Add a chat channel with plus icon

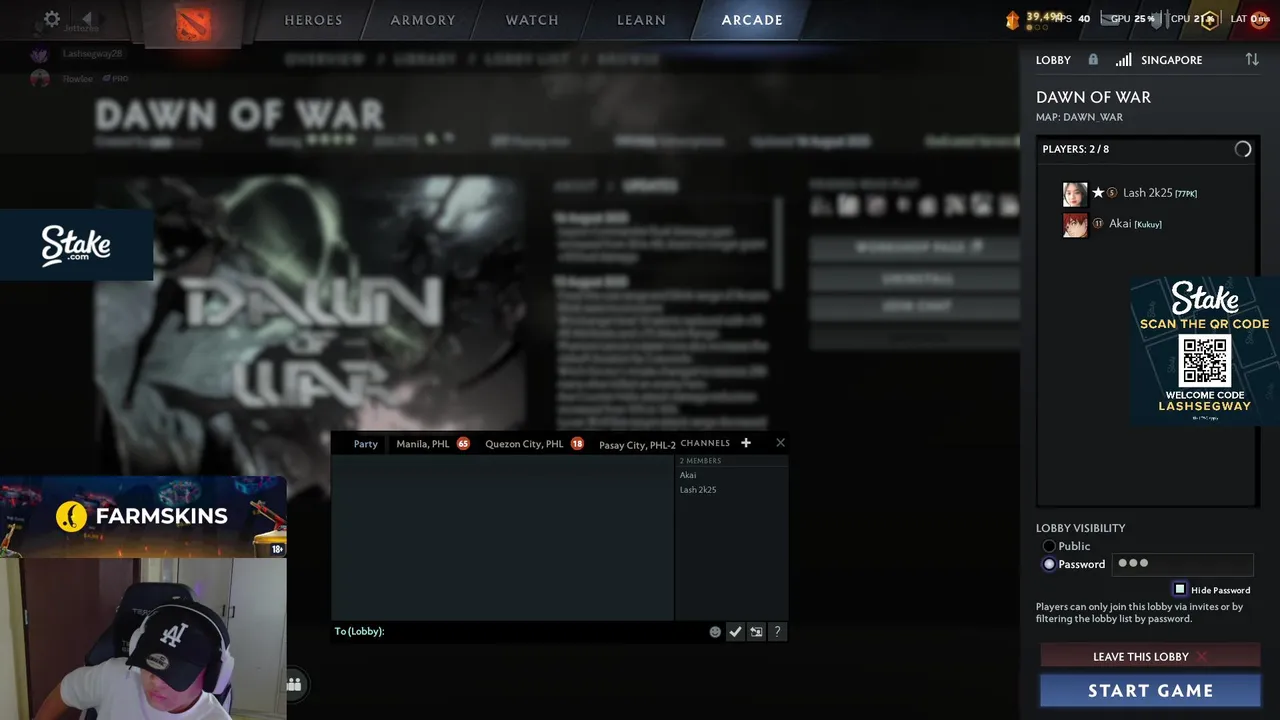point(745,443)
